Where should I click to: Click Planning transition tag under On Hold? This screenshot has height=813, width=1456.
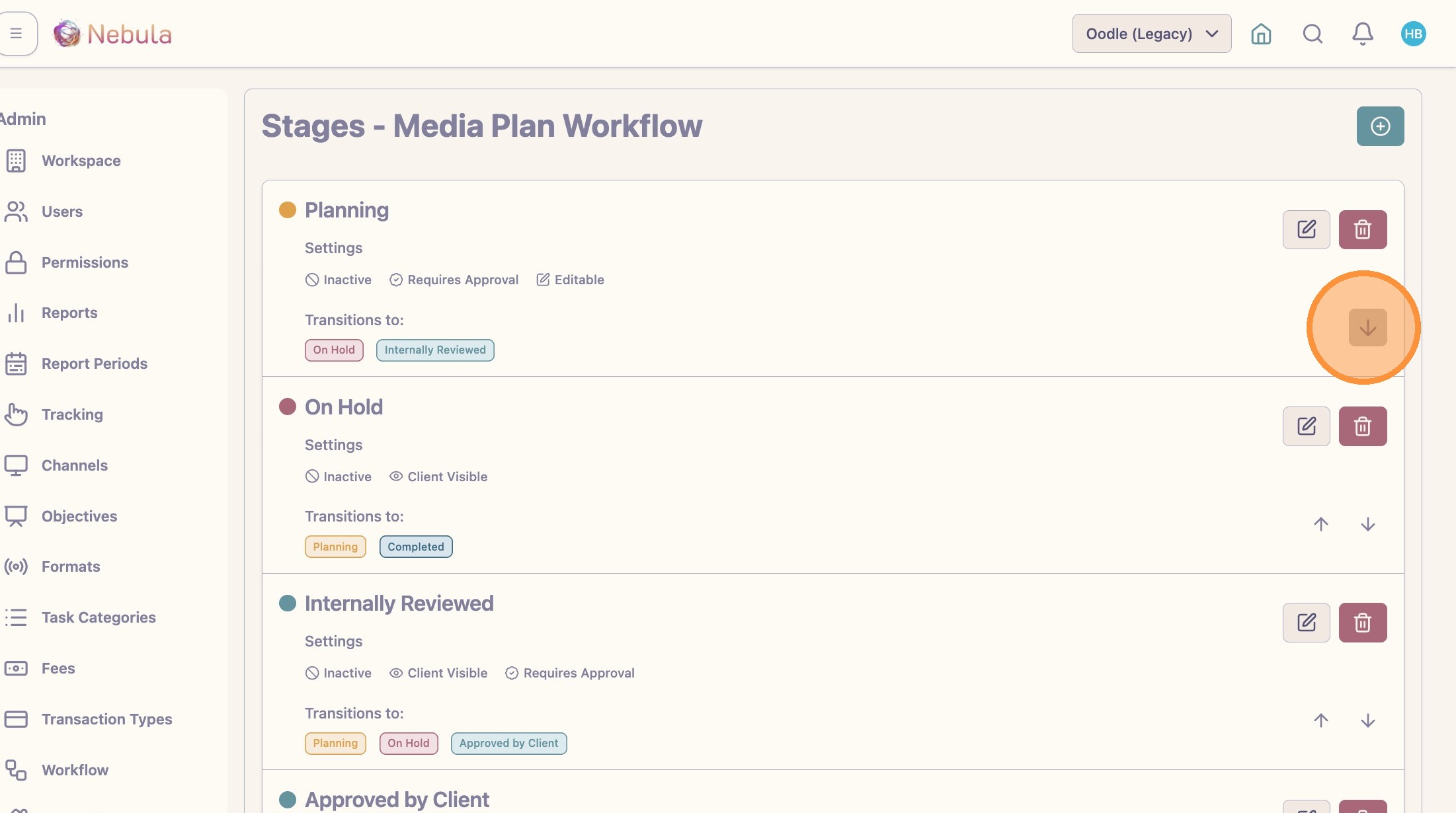[335, 547]
